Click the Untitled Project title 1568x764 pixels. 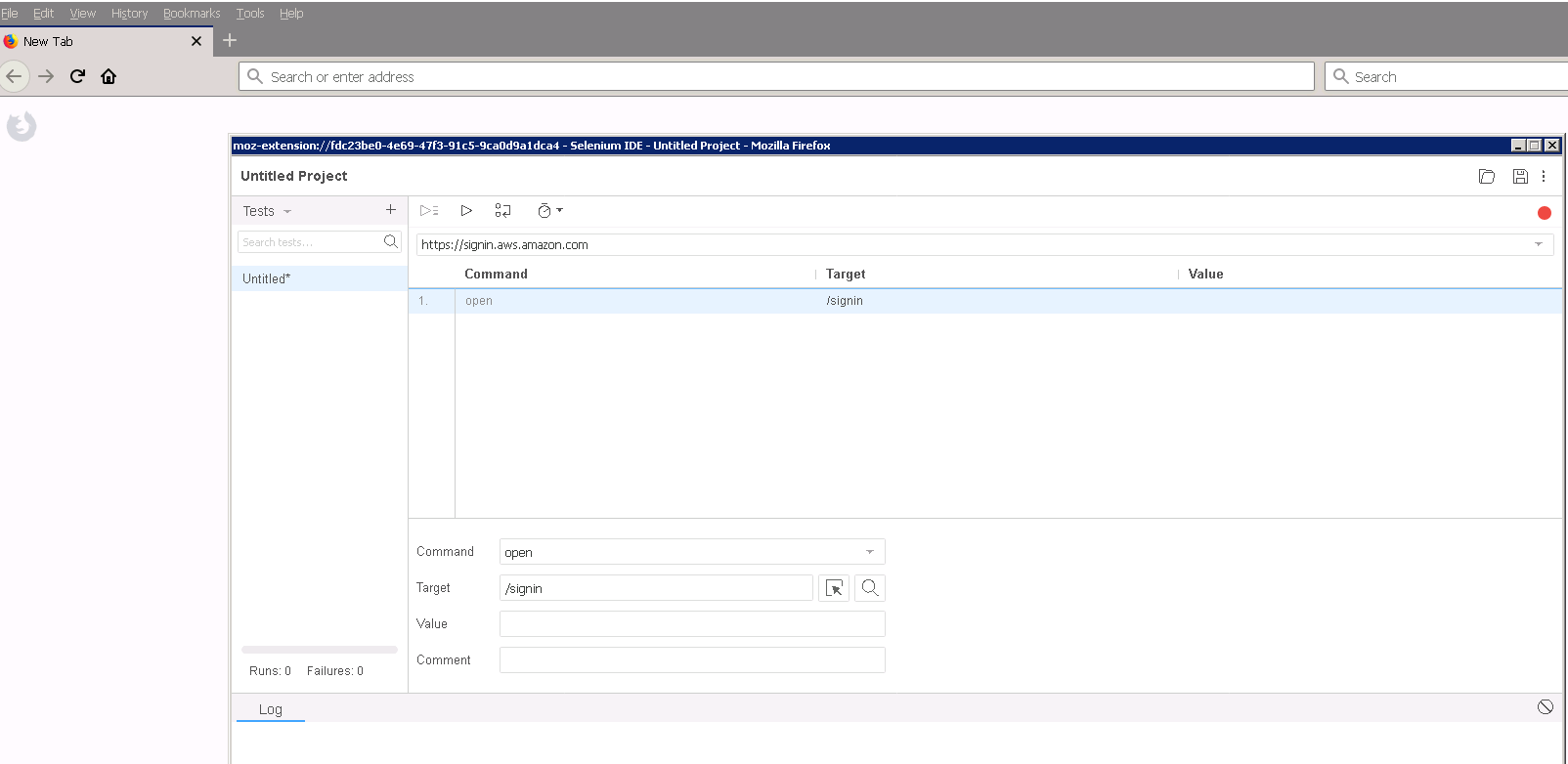coord(294,176)
